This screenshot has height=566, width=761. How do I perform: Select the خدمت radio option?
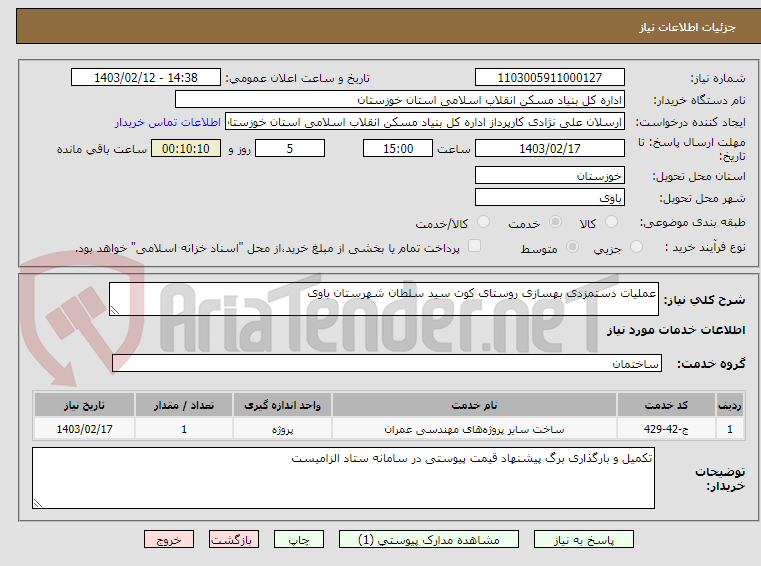[x=555, y=222]
